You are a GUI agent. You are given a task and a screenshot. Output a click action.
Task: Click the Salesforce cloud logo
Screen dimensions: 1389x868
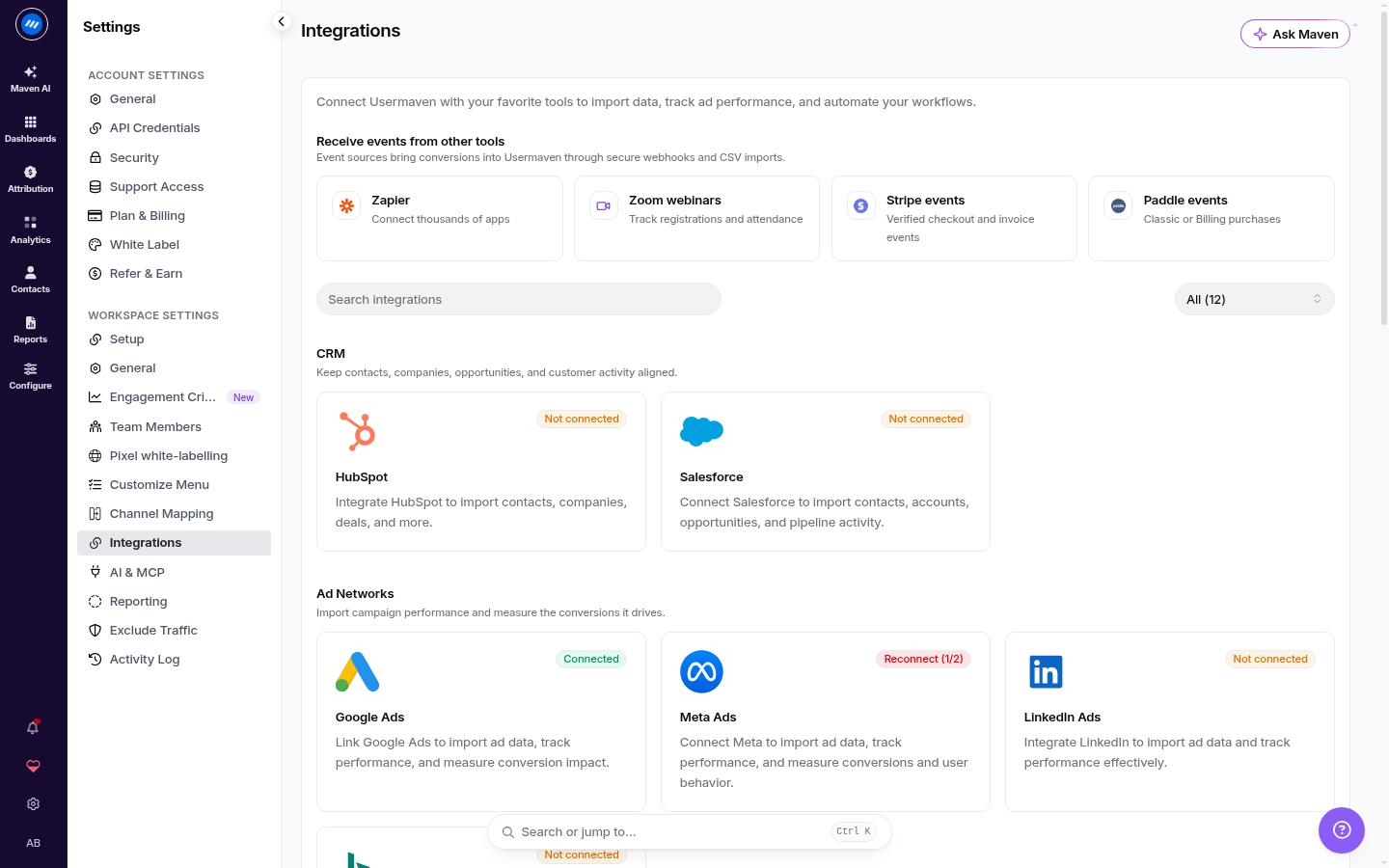click(x=701, y=431)
